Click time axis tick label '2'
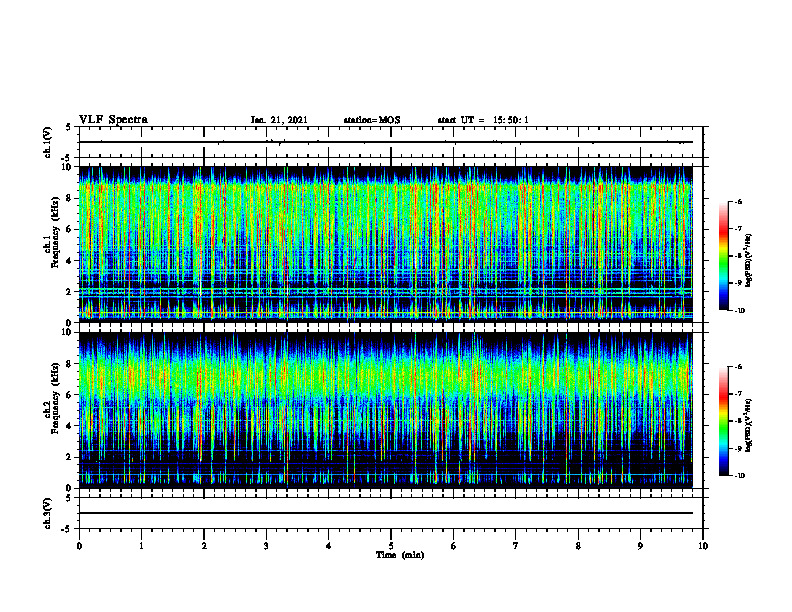 (204, 546)
